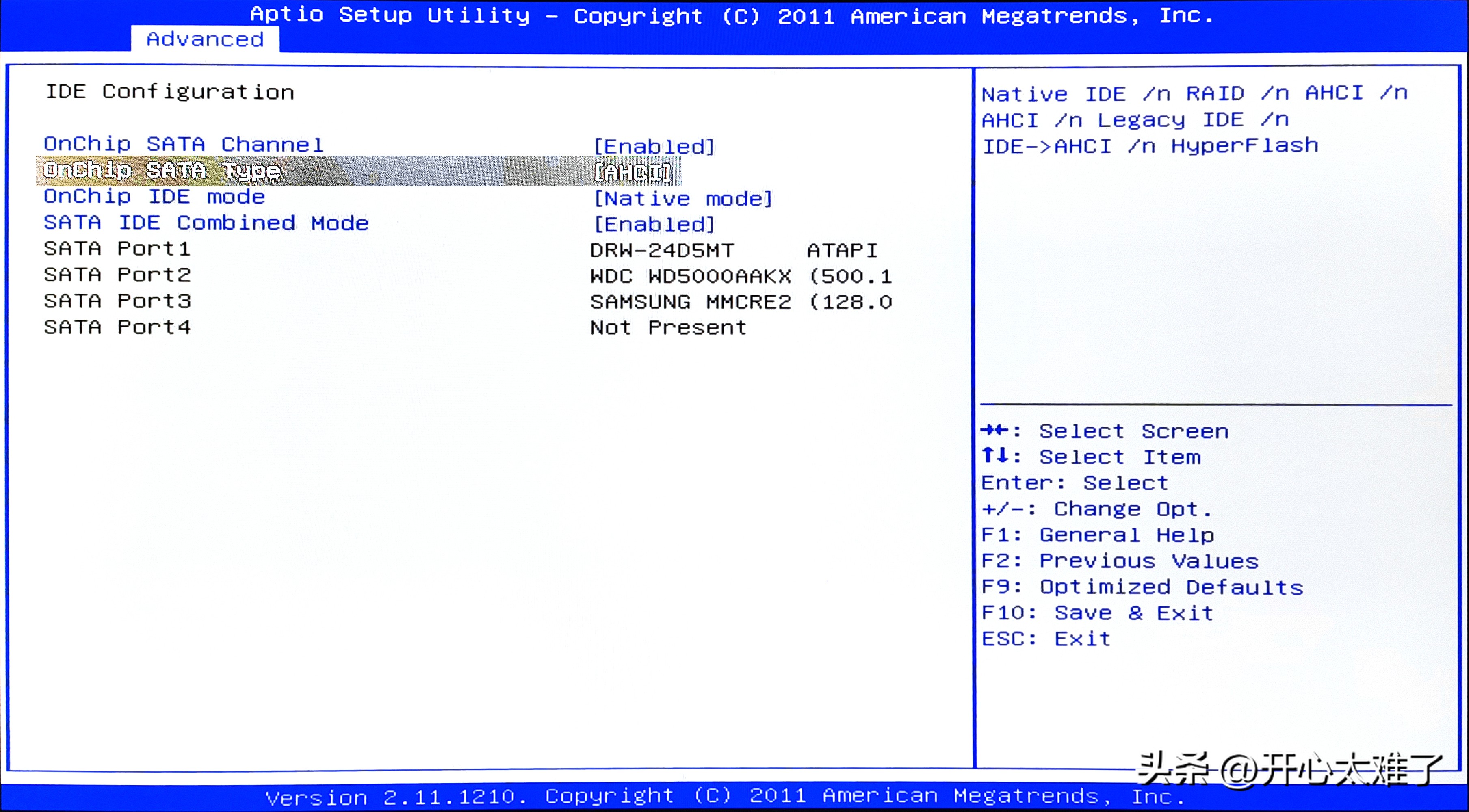The height and width of the screenshot is (812, 1469).
Task: Click F9 Optimized Defaults hint
Action: [x=1142, y=587]
